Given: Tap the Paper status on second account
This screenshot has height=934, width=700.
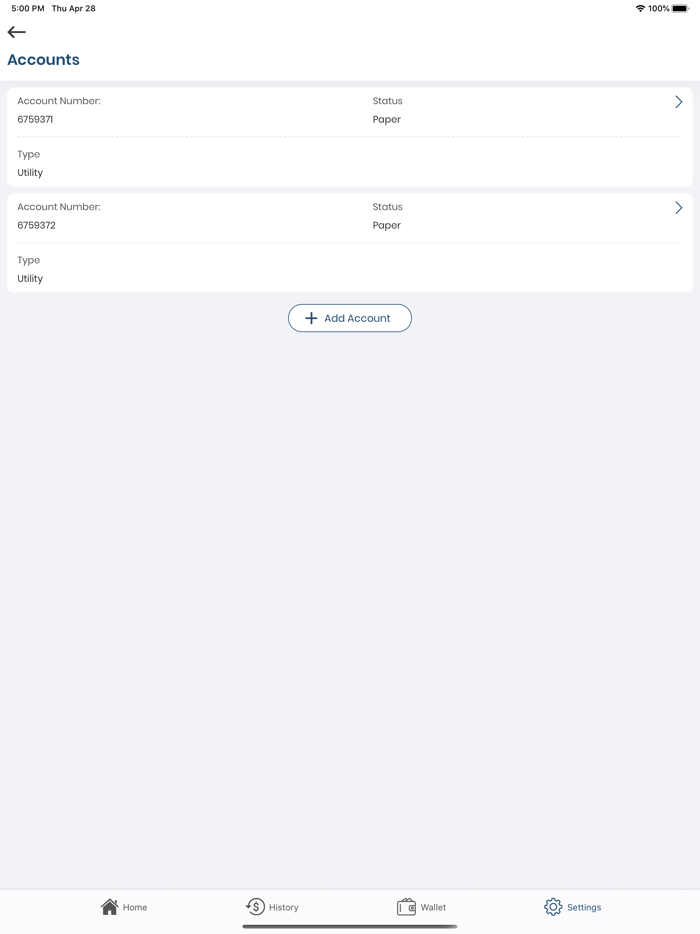Looking at the screenshot, I should [387, 225].
